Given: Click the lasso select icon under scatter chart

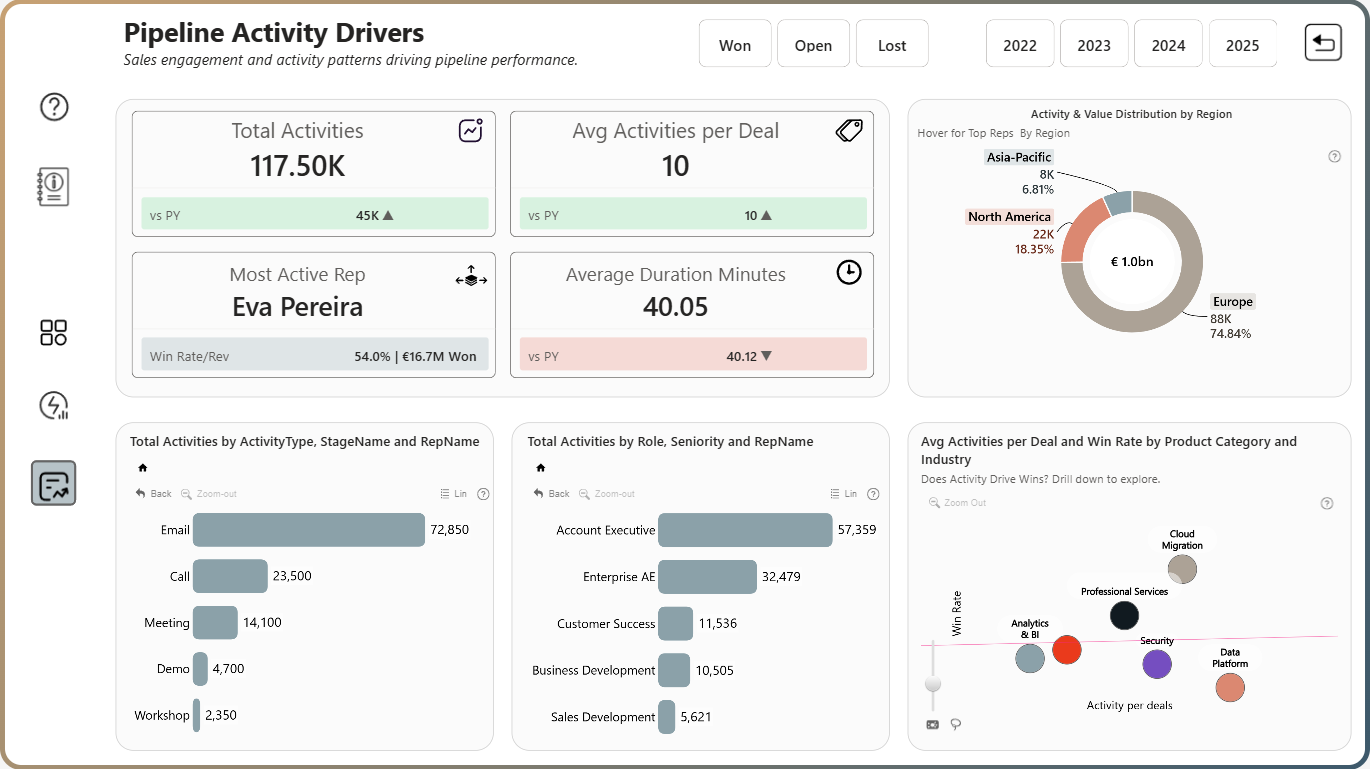Looking at the screenshot, I should click(x=956, y=724).
